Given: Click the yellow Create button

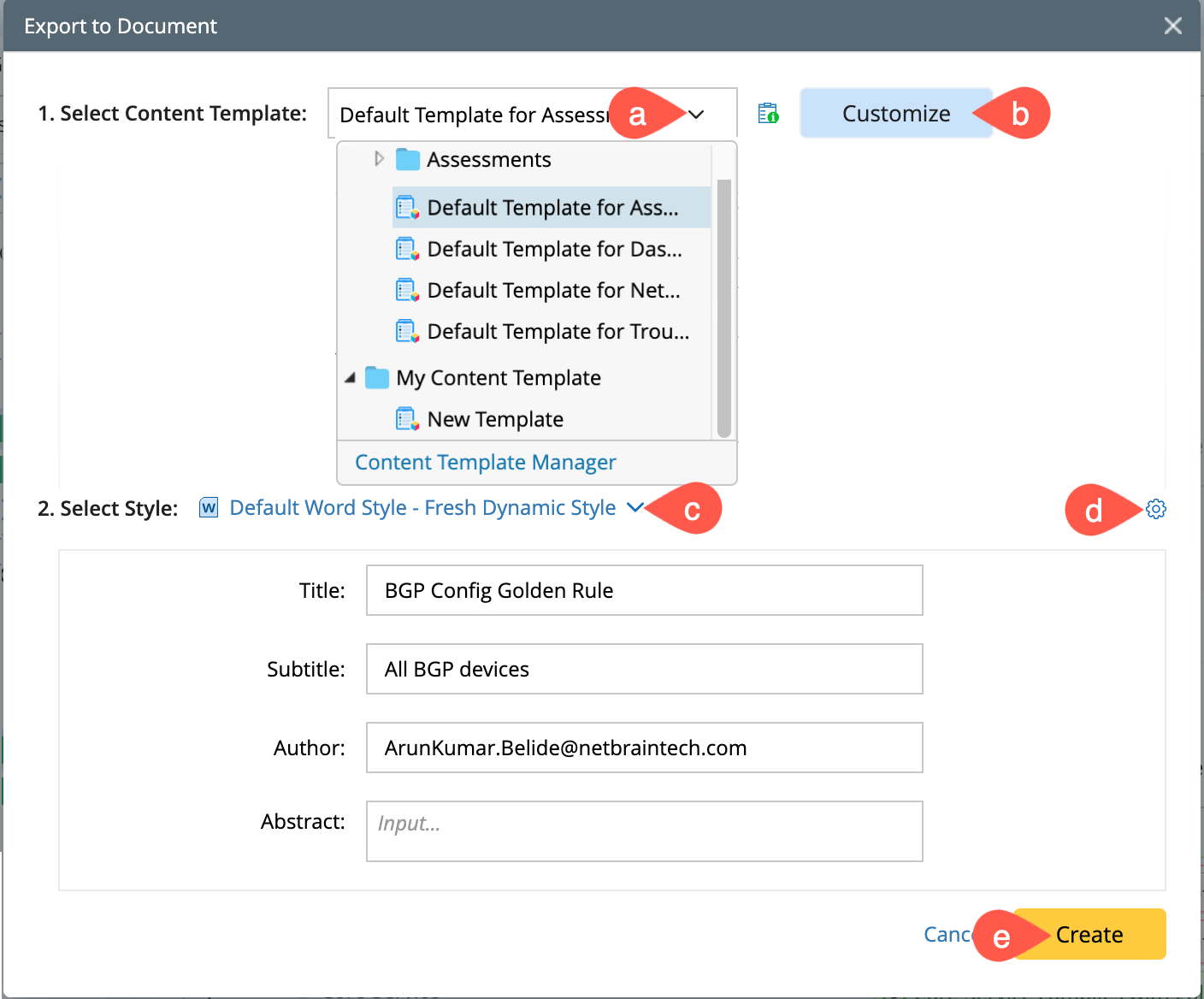Looking at the screenshot, I should pyautogui.click(x=1089, y=934).
